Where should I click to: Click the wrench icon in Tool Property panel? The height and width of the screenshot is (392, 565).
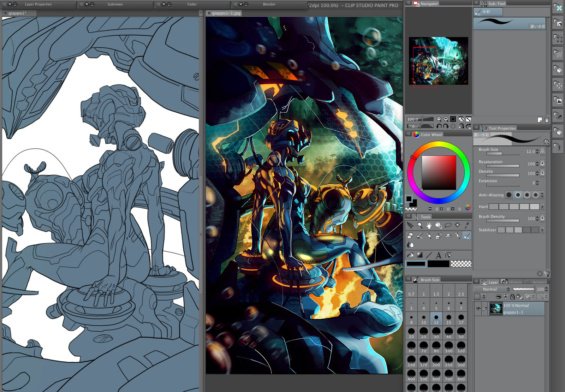click(x=547, y=274)
